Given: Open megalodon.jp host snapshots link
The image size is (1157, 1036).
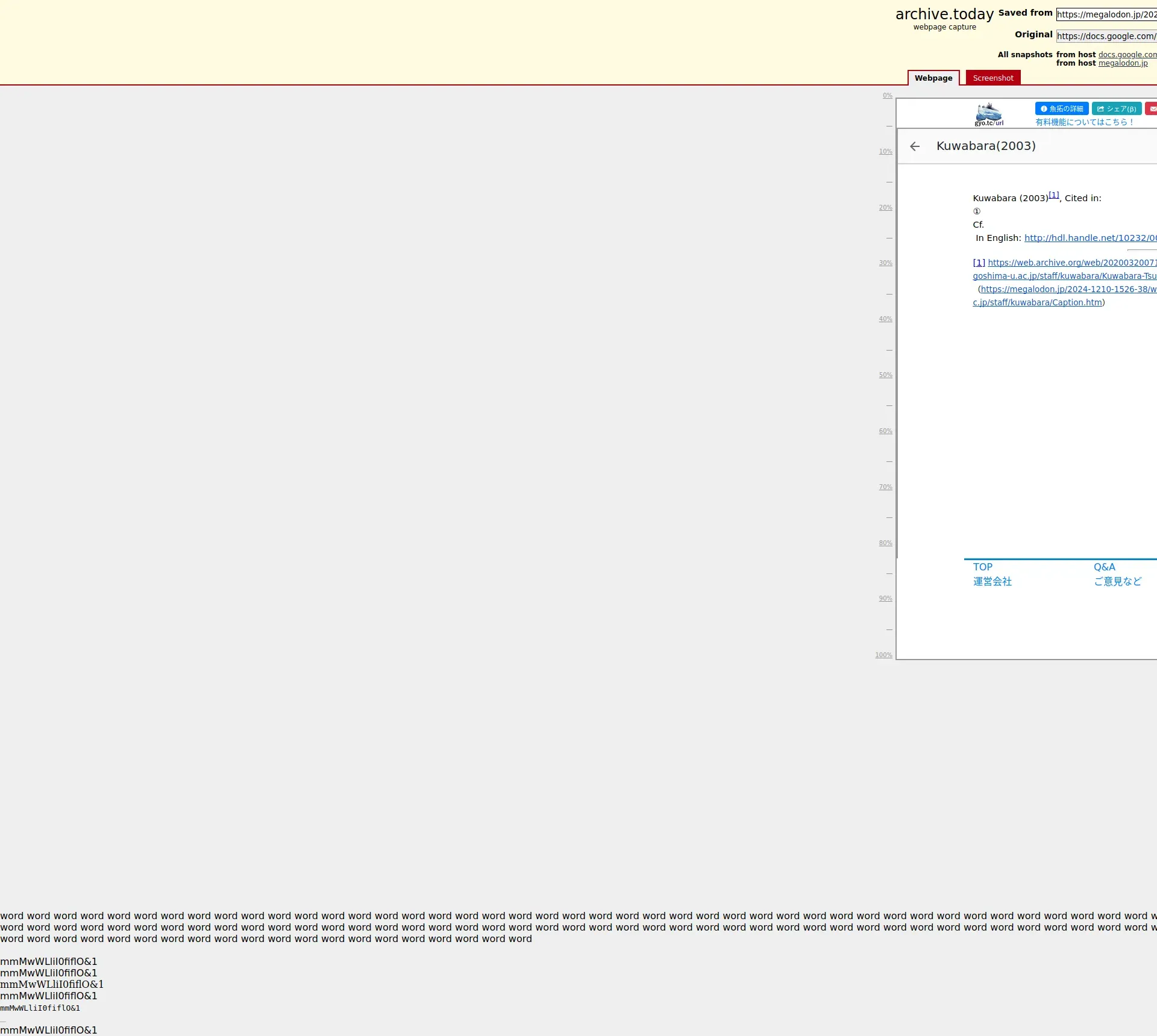Looking at the screenshot, I should click(x=1123, y=63).
